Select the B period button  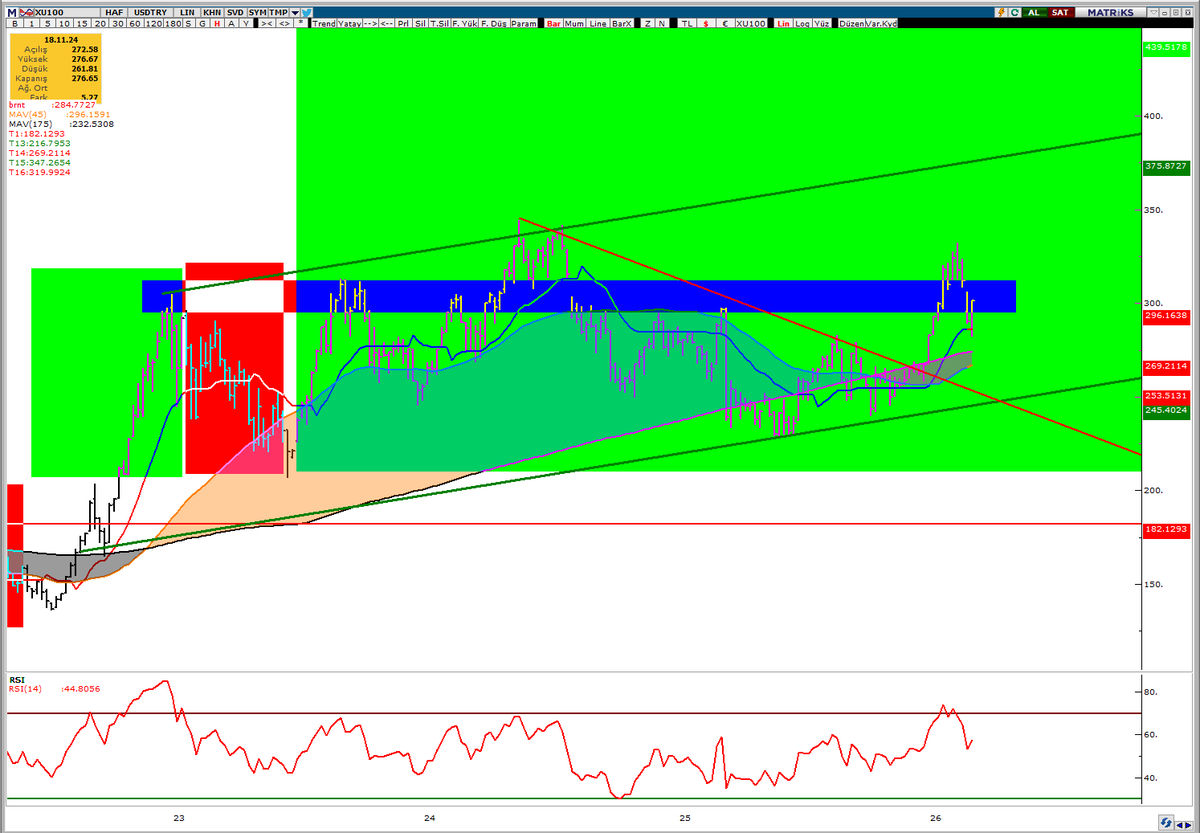[x=14, y=23]
